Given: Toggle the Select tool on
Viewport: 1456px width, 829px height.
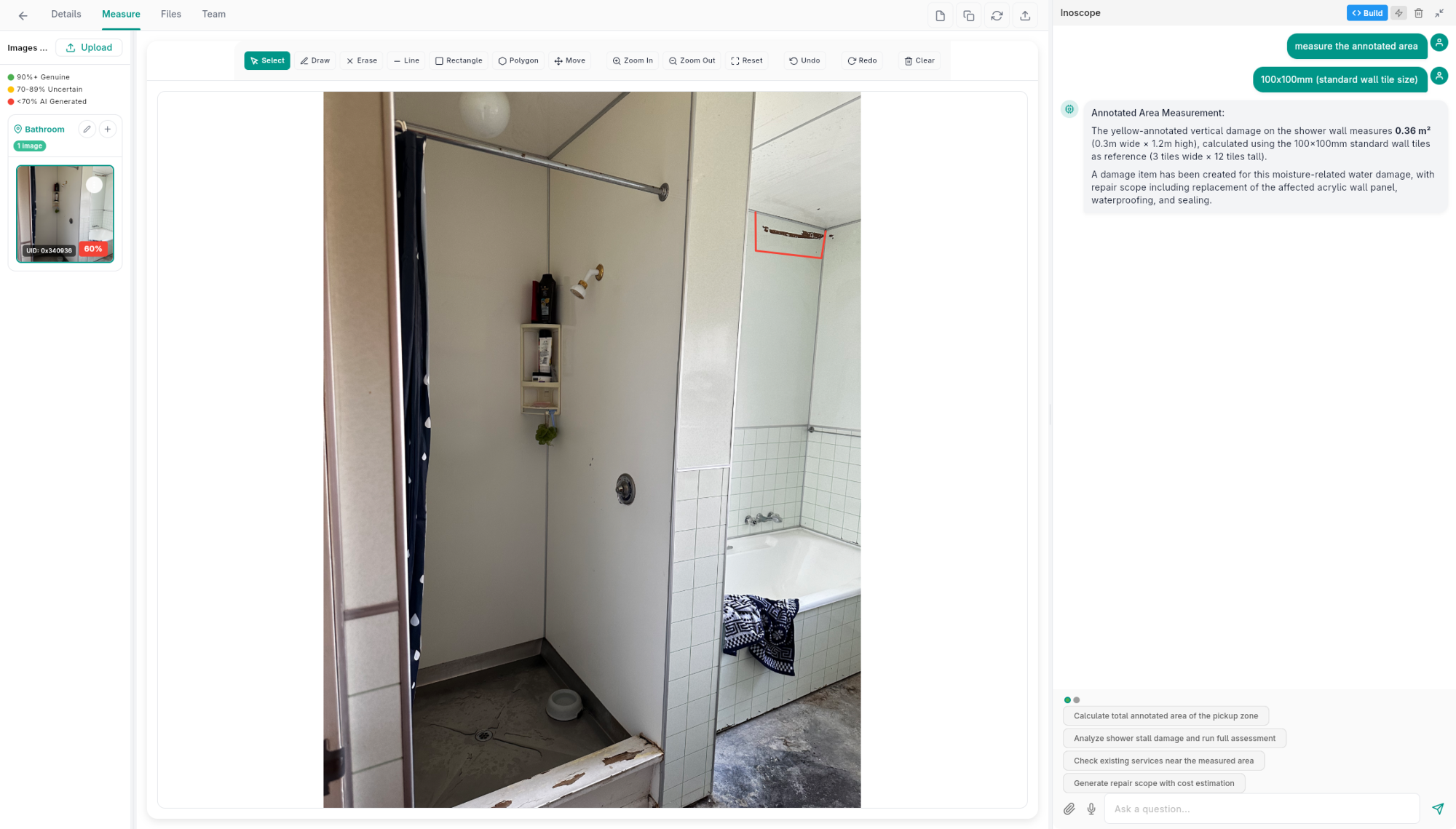Looking at the screenshot, I should coord(266,60).
